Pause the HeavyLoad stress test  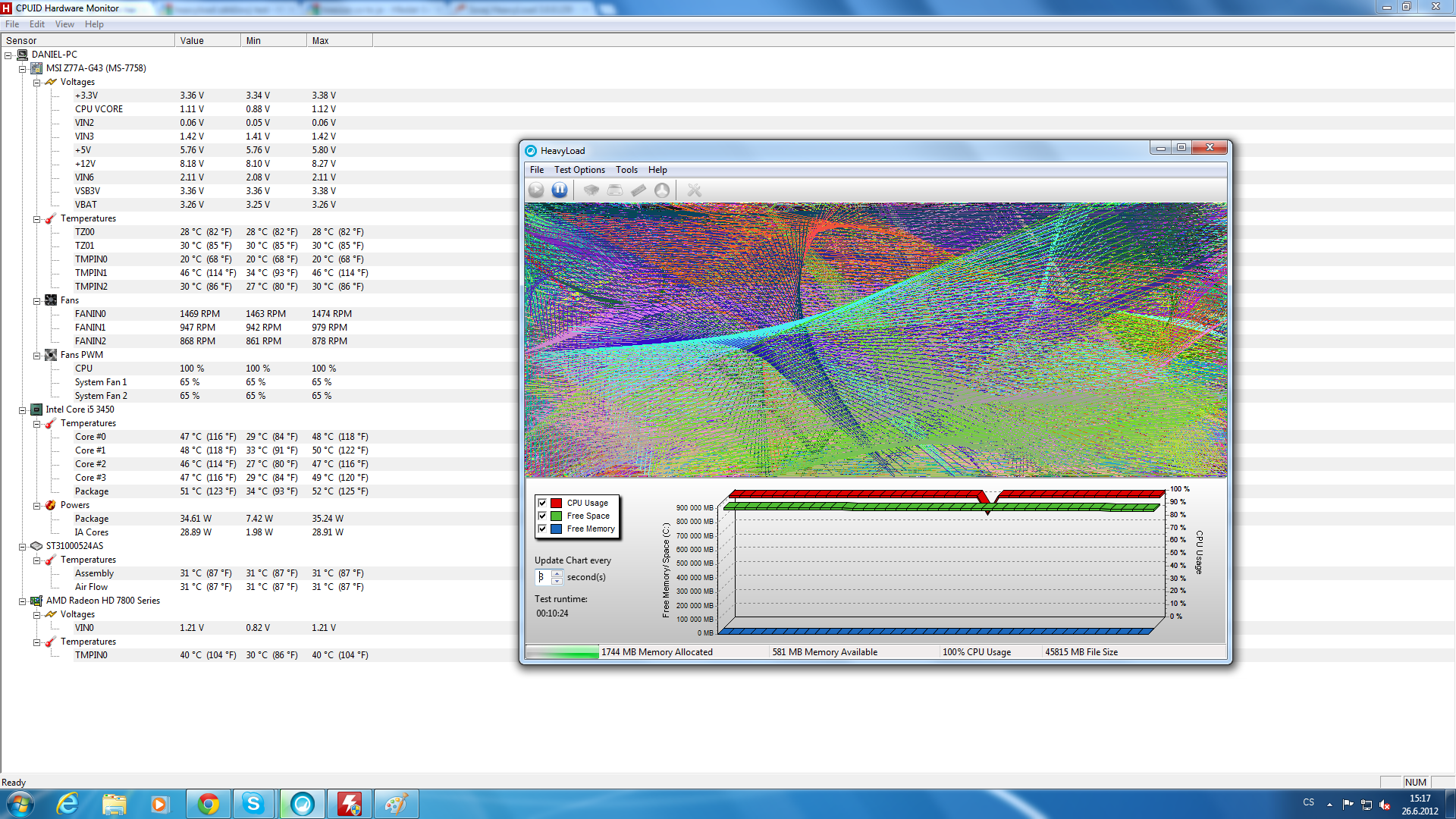[560, 190]
